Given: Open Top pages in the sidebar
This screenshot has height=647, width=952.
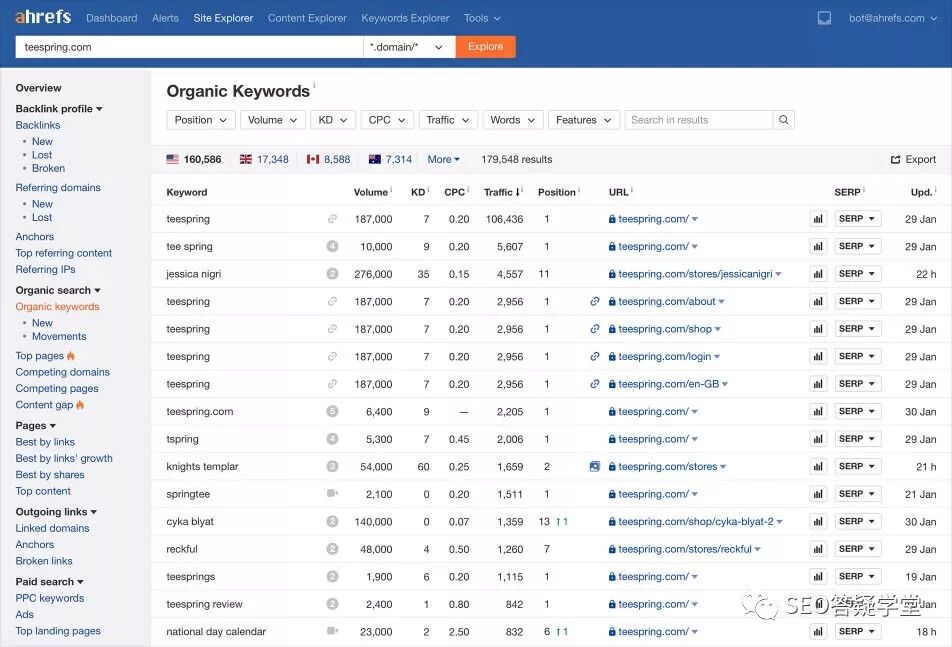Looking at the screenshot, I should point(39,356).
